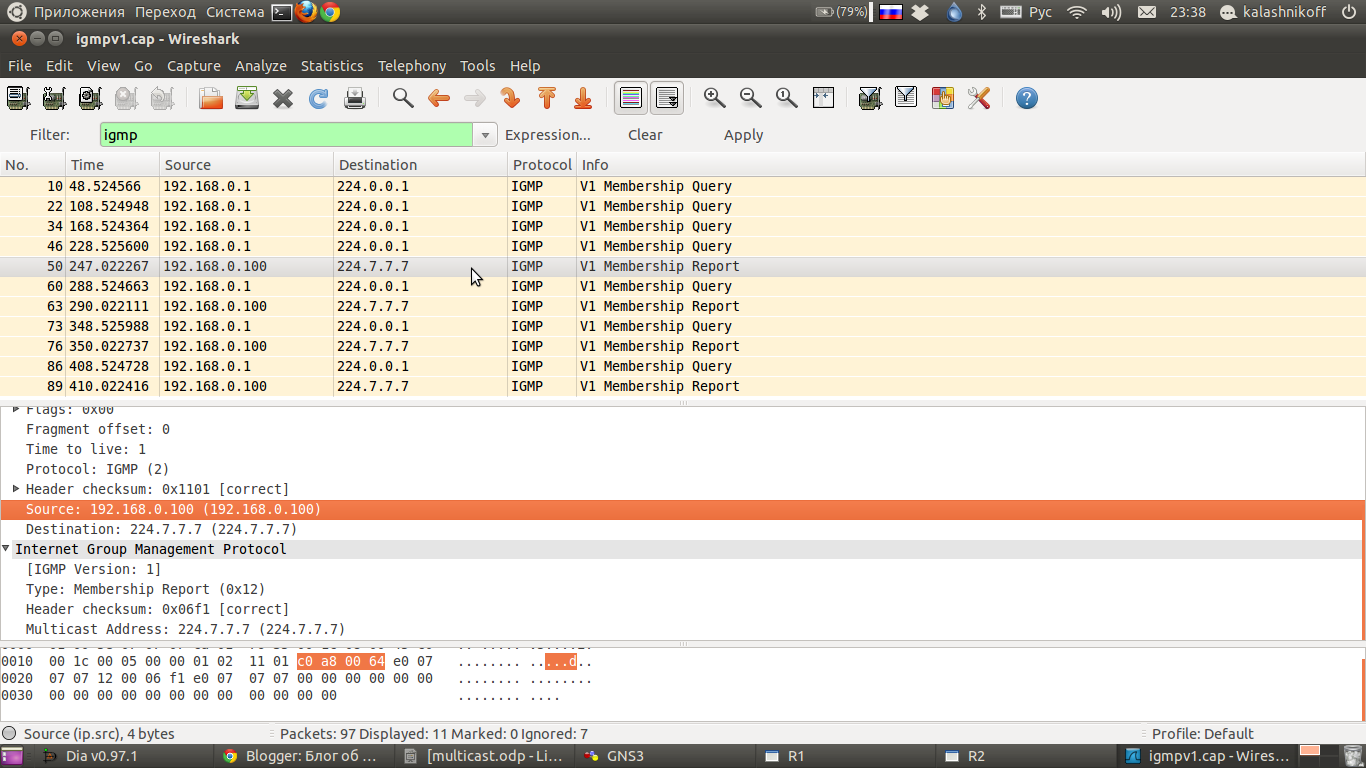Open preferences wrench icon in toolbar
The width and height of the screenshot is (1366, 768).
point(979,98)
